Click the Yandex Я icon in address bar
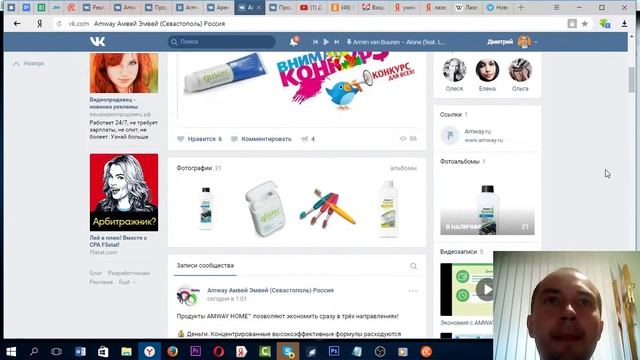Screen dimensions: 640x360 [x=40, y=24]
